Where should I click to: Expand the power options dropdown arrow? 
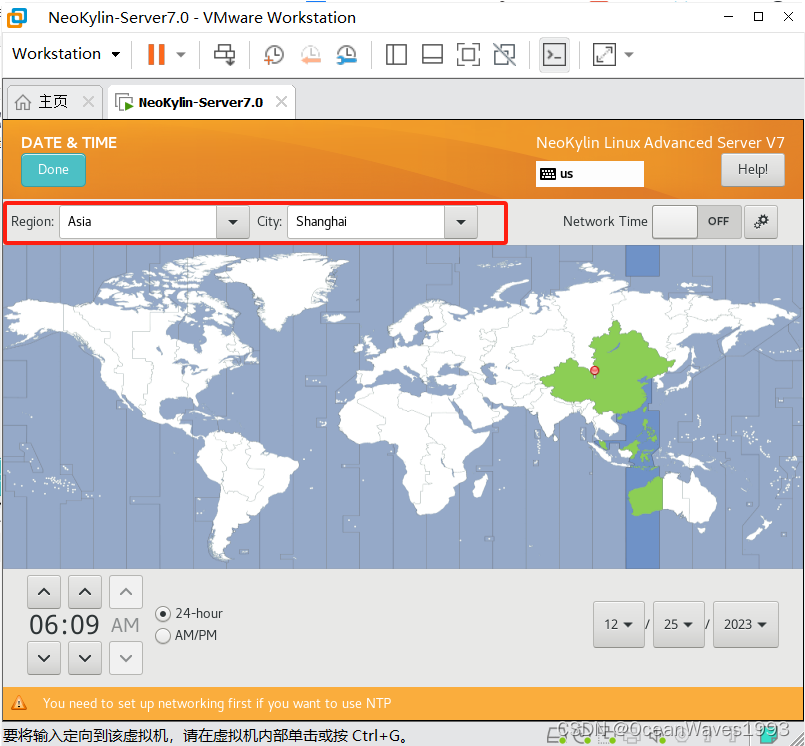(181, 54)
